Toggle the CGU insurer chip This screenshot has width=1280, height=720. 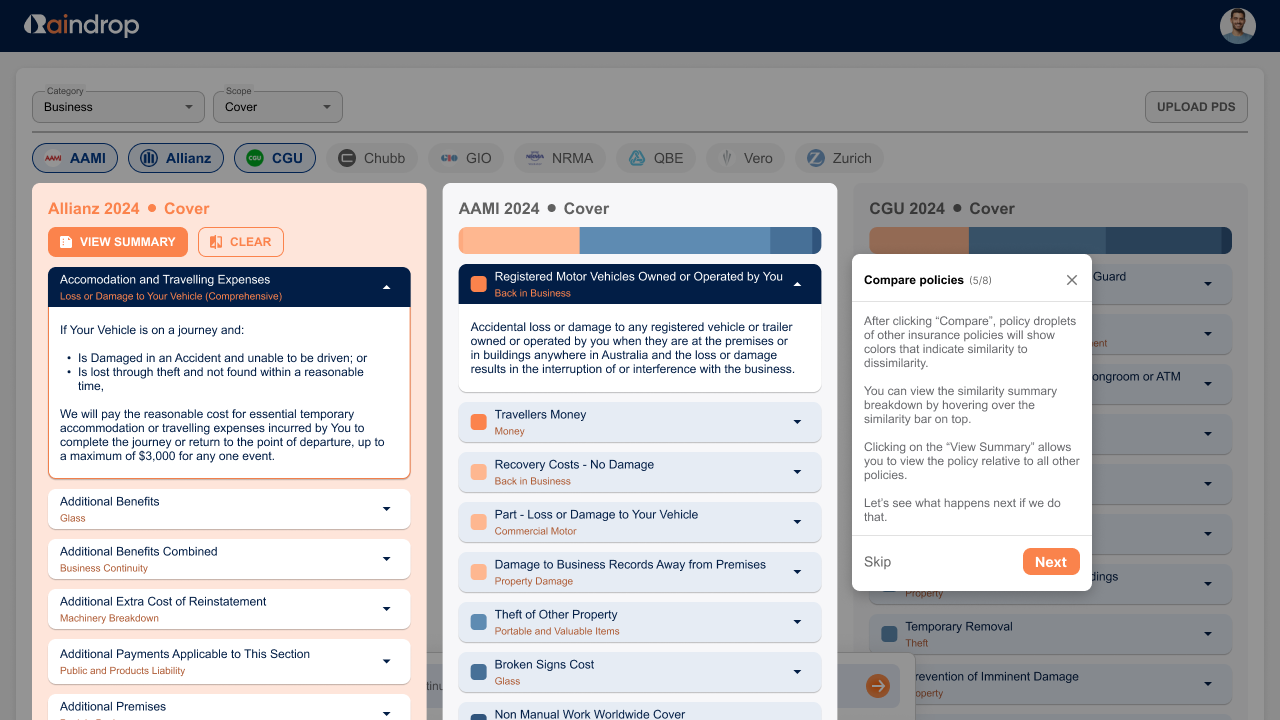[x=275, y=158]
